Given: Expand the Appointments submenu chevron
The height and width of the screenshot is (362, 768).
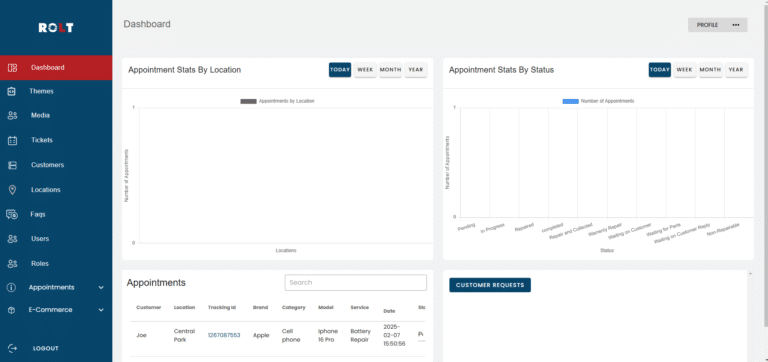Looking at the screenshot, I should point(101,288).
